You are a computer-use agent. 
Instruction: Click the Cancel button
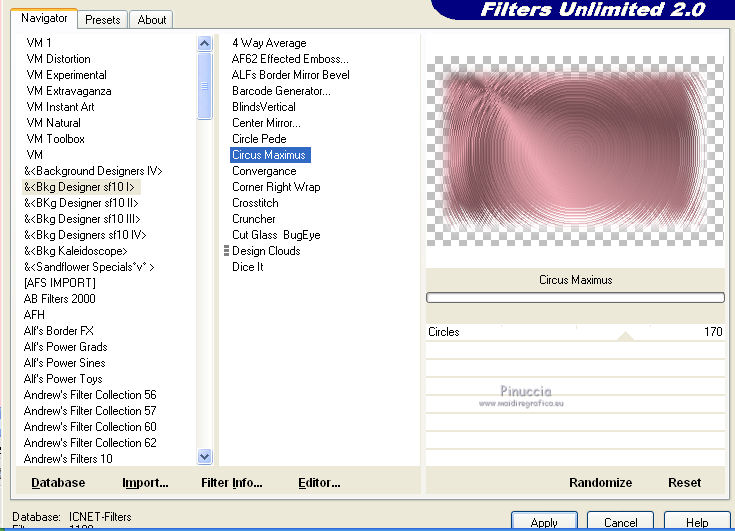620,522
